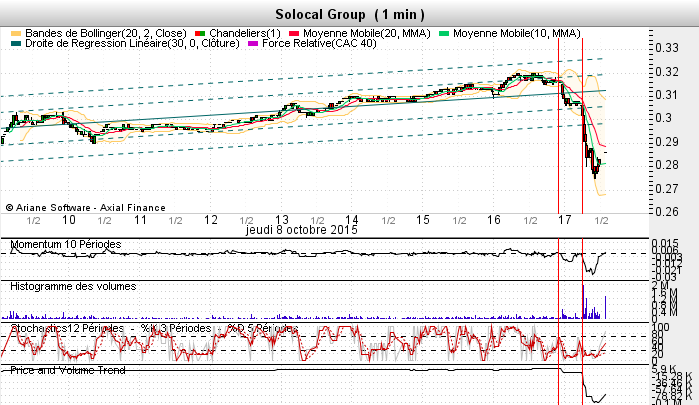The width and height of the screenshot is (699, 405).
Task: Select the 'Chandeliers(1)' legend text
Action: pos(245,33)
